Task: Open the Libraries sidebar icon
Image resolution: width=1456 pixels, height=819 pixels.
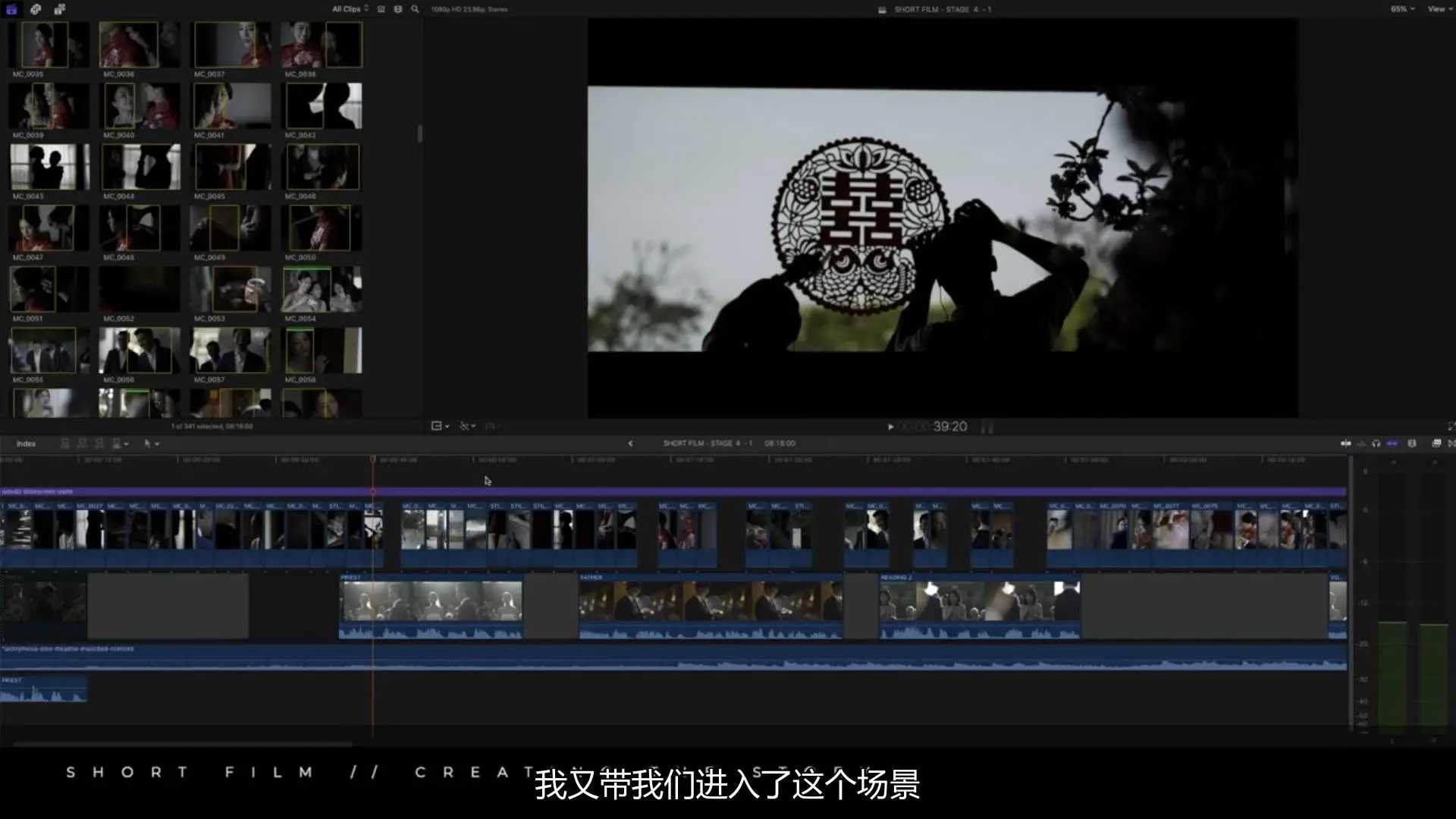Action: click(11, 9)
